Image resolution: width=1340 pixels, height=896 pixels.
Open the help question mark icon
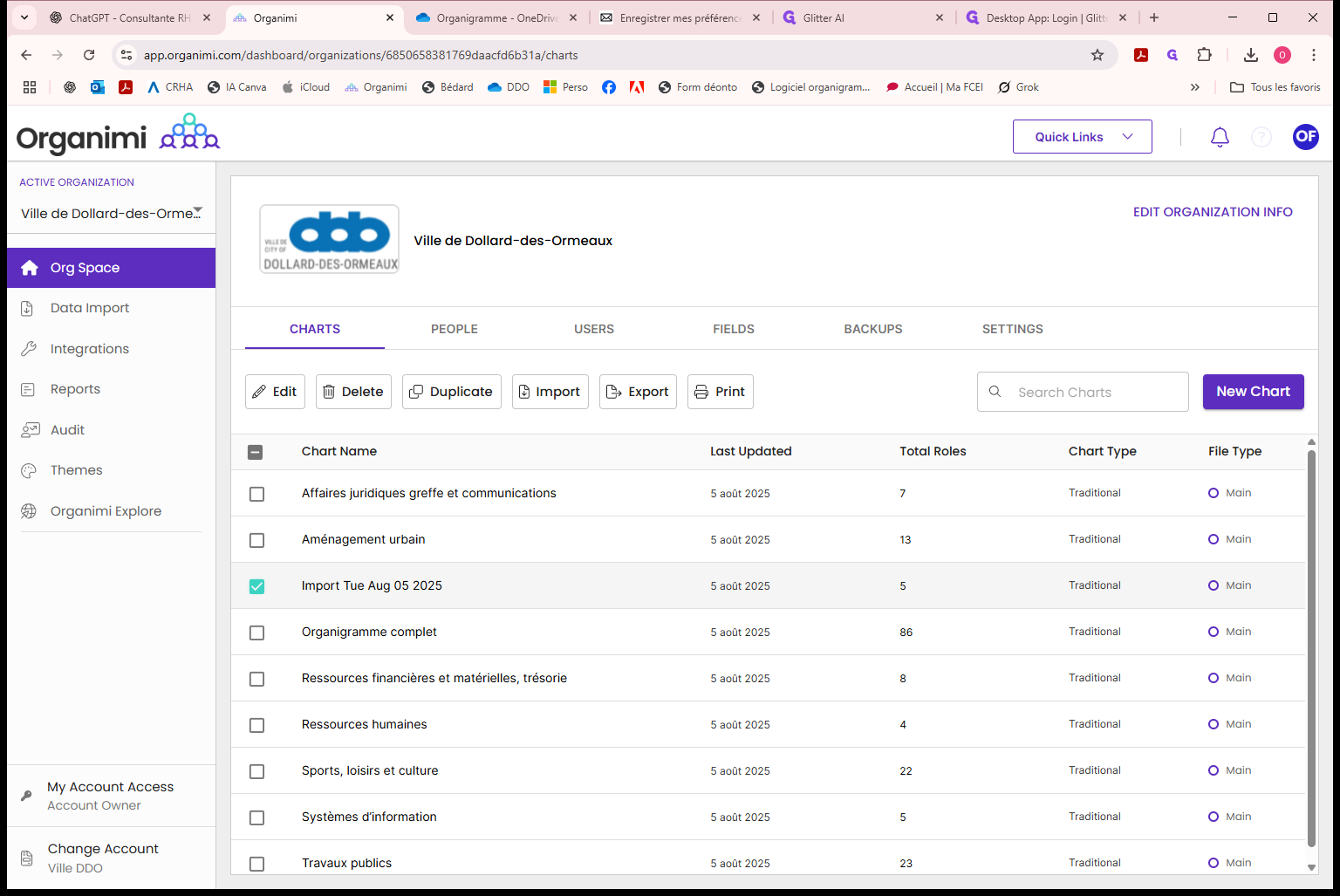pos(1261,137)
